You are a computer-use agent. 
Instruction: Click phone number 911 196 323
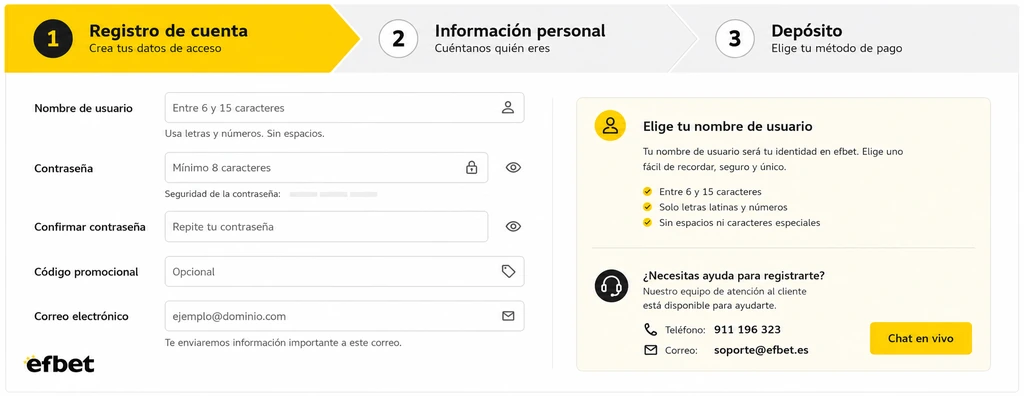click(747, 329)
